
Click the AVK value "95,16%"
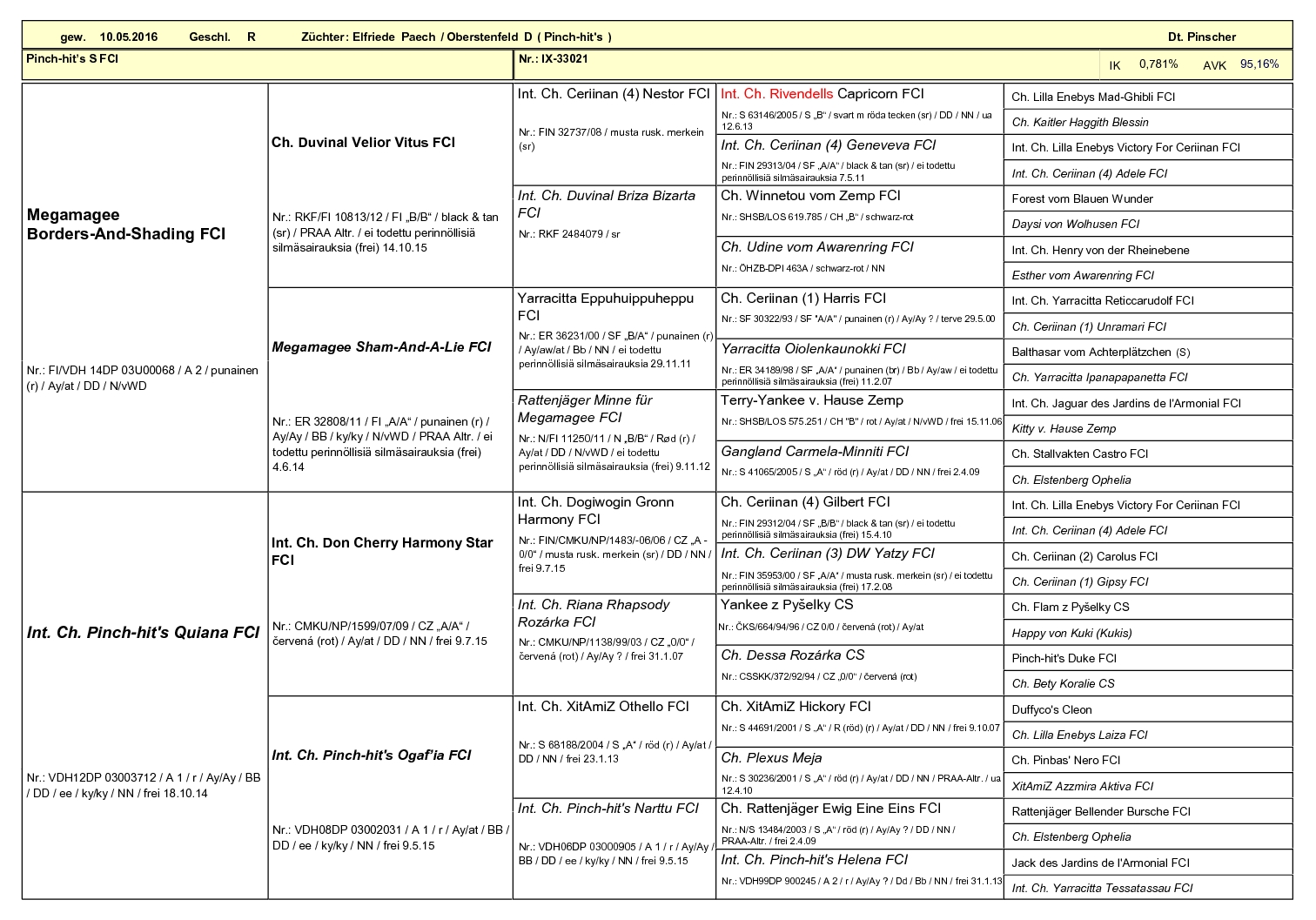click(1259, 64)
